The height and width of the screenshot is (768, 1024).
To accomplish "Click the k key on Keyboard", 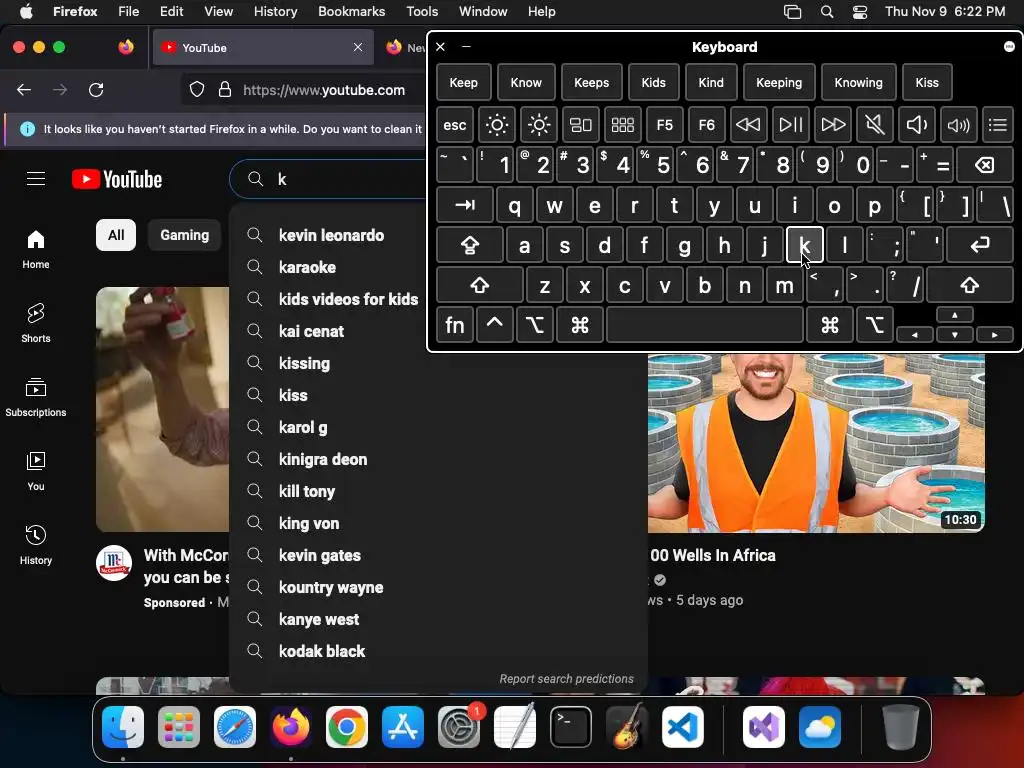I will [x=805, y=245].
